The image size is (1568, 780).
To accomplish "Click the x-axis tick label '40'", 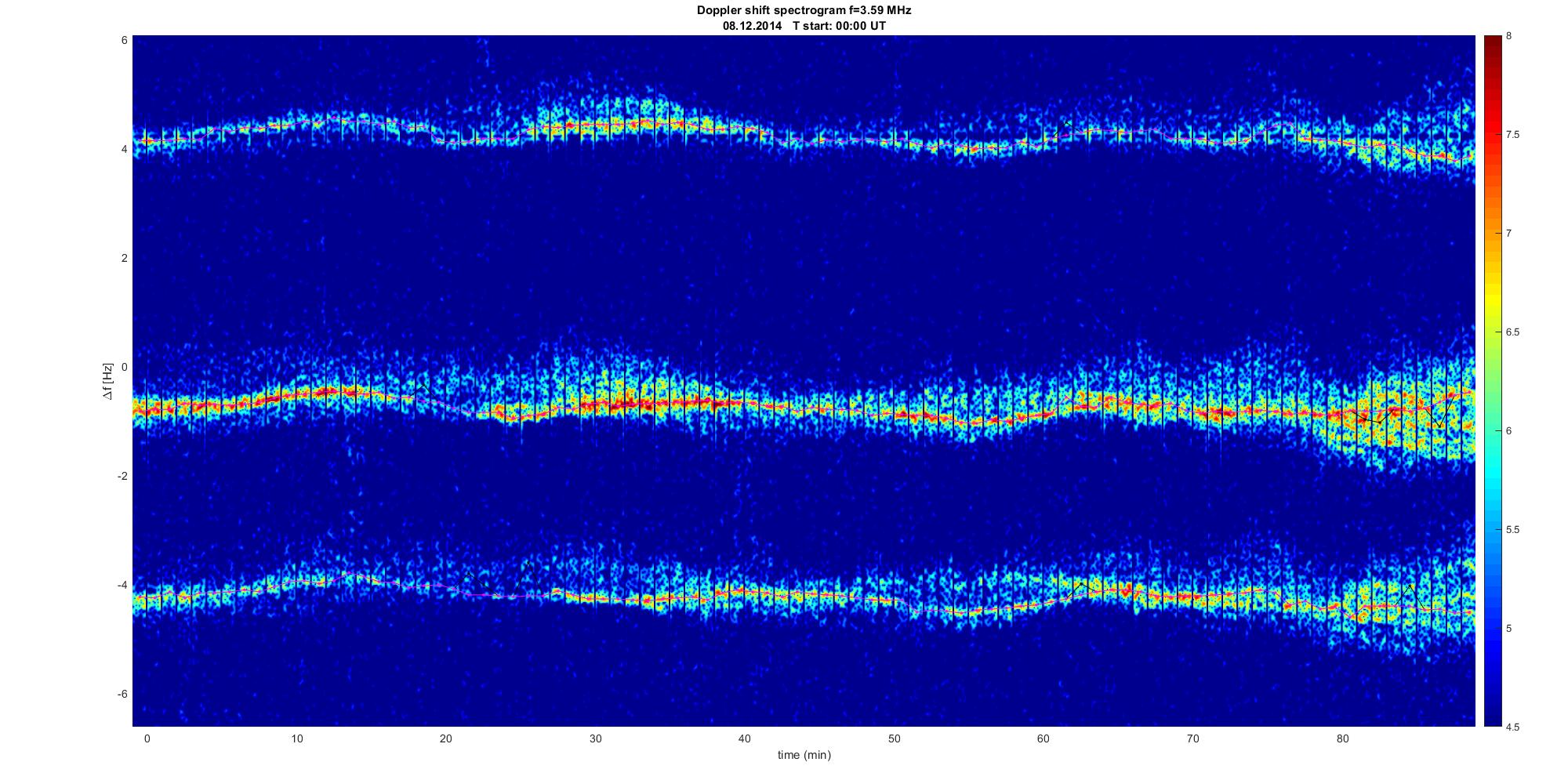I will pos(744,738).
